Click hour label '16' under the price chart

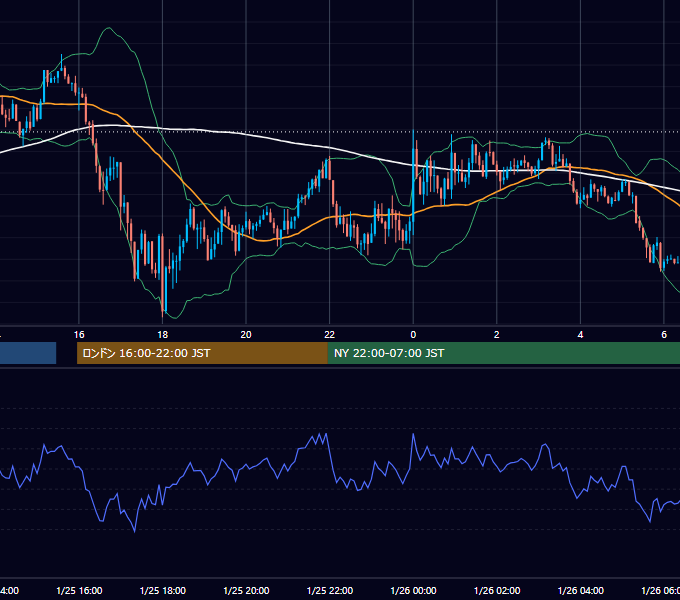tap(79, 335)
